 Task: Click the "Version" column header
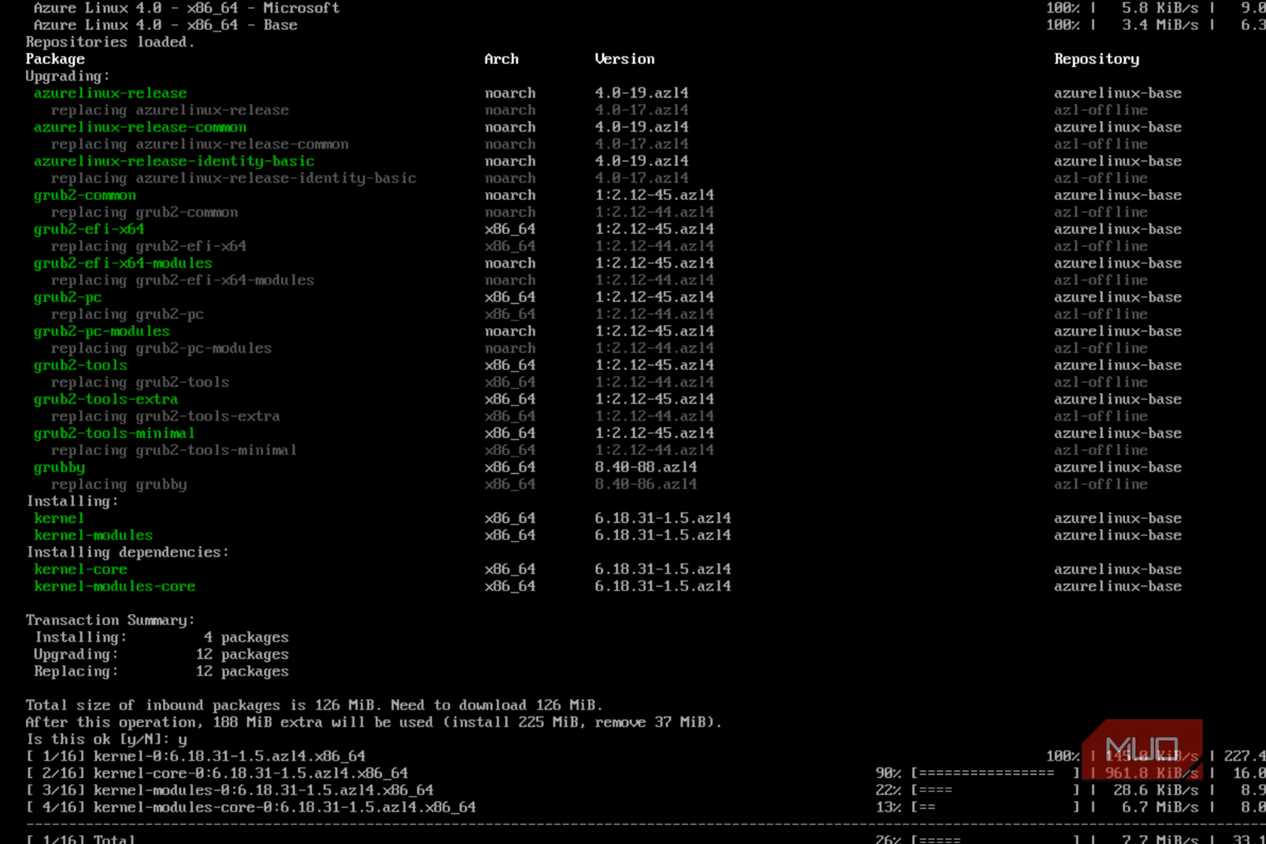point(624,59)
